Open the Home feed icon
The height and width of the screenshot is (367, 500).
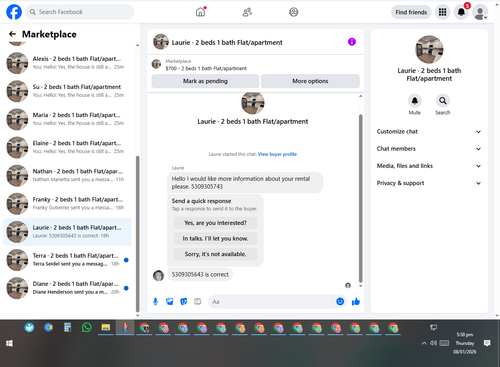[200, 12]
